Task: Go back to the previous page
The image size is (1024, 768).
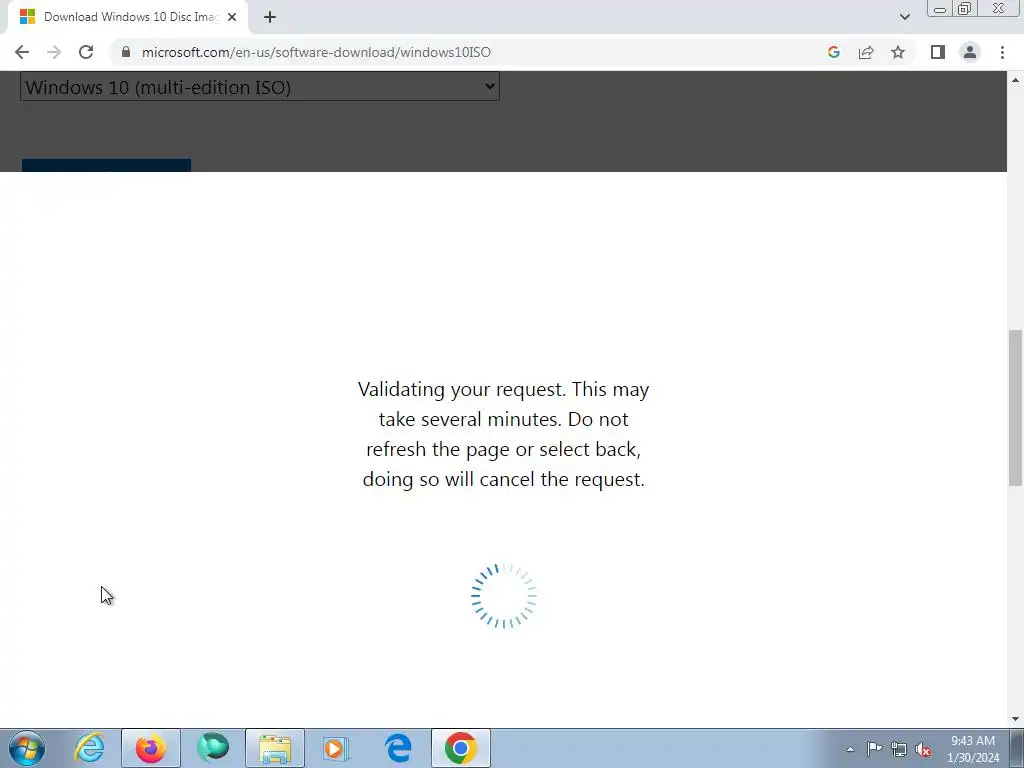Action: coord(22,52)
